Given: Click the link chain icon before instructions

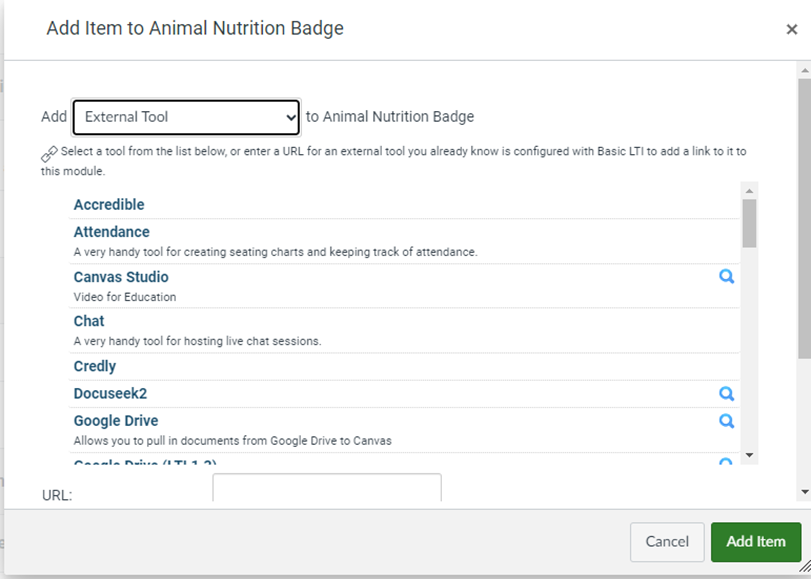Looking at the screenshot, I should (49, 154).
